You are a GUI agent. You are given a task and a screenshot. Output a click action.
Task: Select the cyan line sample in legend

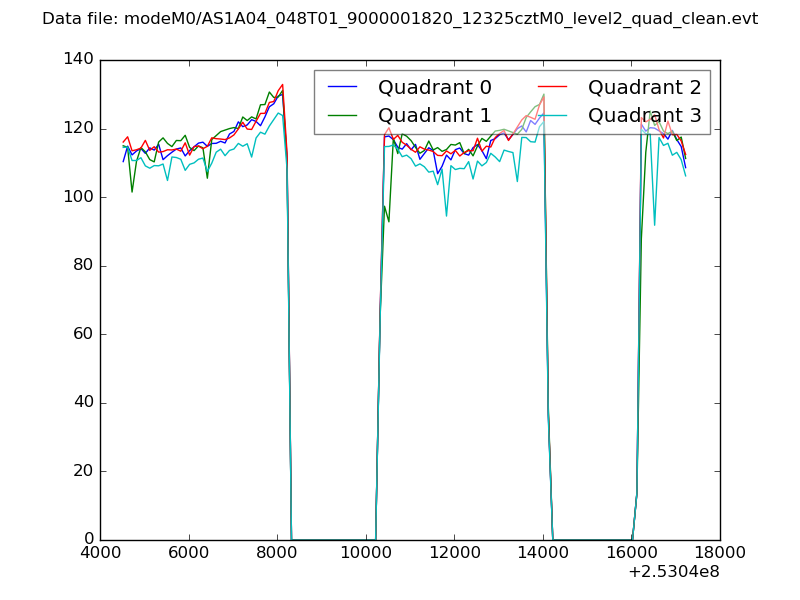coord(552,116)
